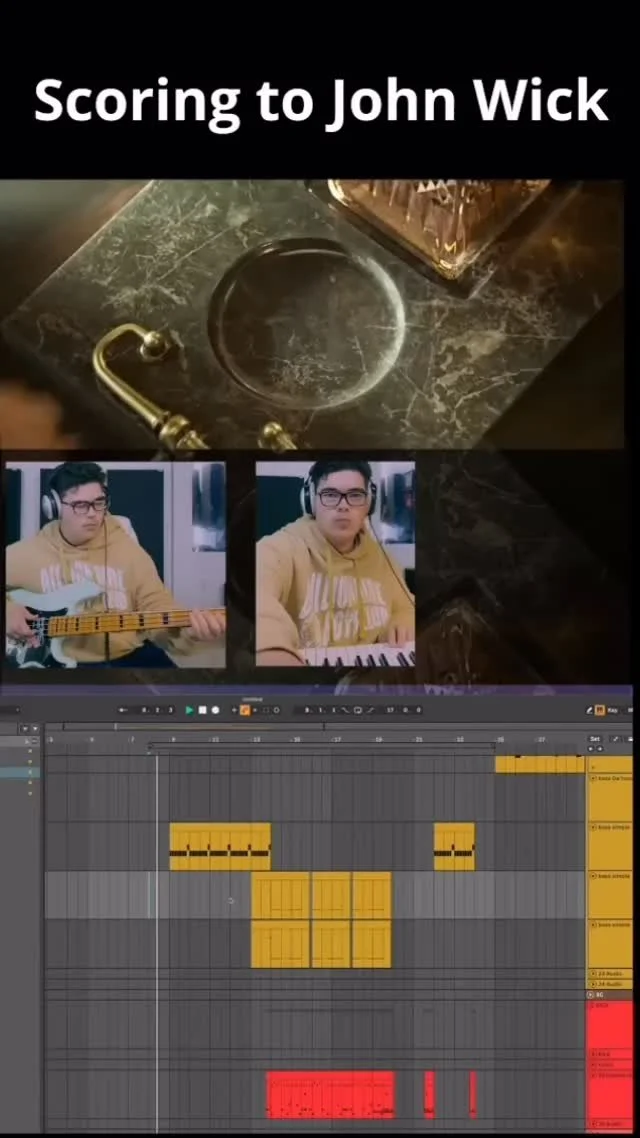Unfold the 24 Audio track
640x1138 pixels.
[593, 983]
